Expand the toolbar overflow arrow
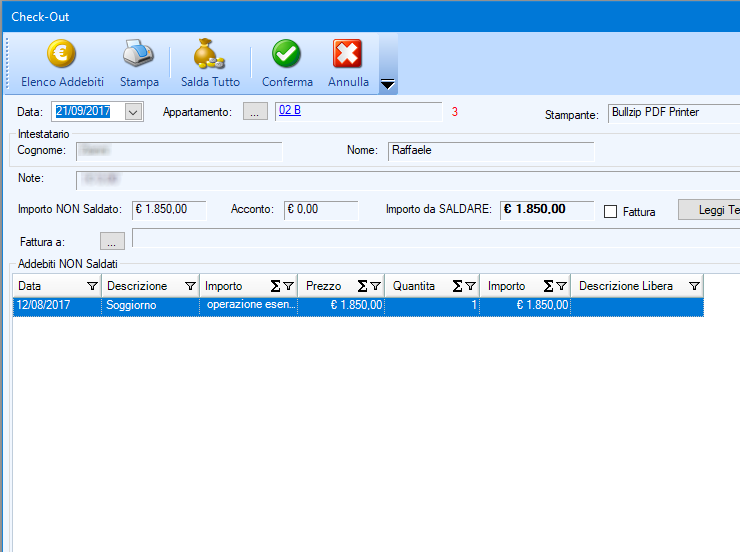 click(388, 83)
